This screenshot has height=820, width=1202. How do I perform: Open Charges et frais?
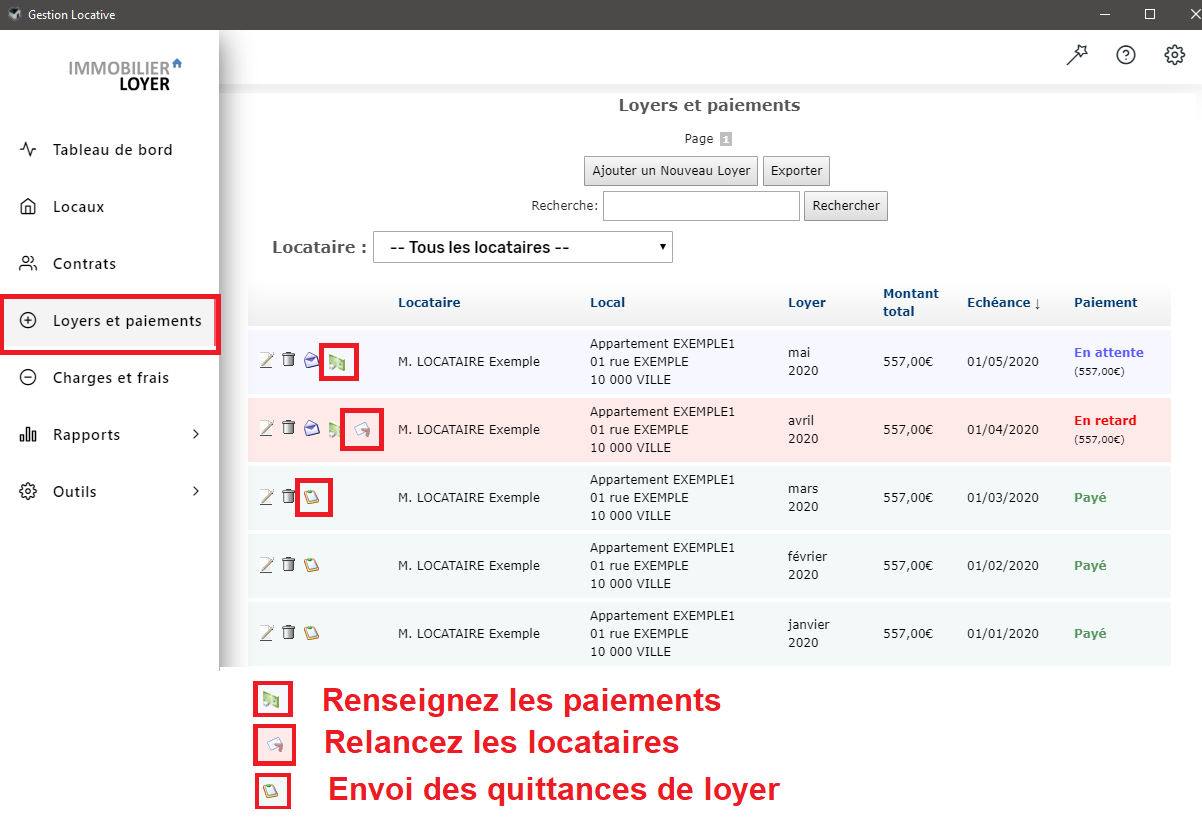point(110,378)
